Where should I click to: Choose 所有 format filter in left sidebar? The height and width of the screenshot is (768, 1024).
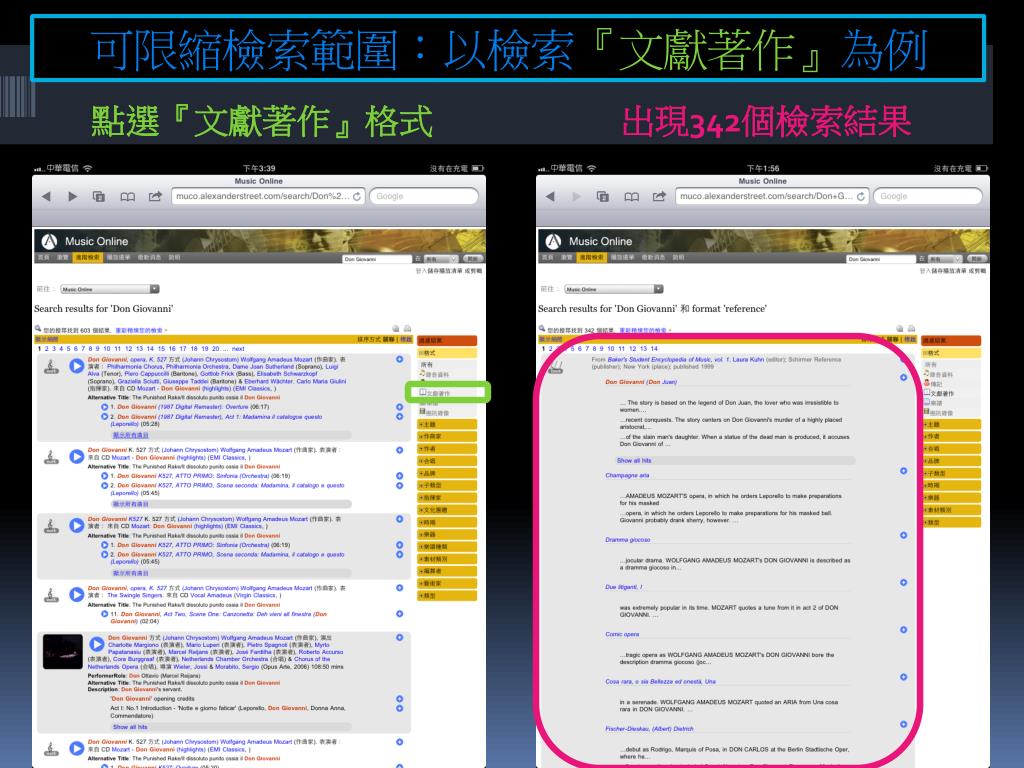(427, 364)
